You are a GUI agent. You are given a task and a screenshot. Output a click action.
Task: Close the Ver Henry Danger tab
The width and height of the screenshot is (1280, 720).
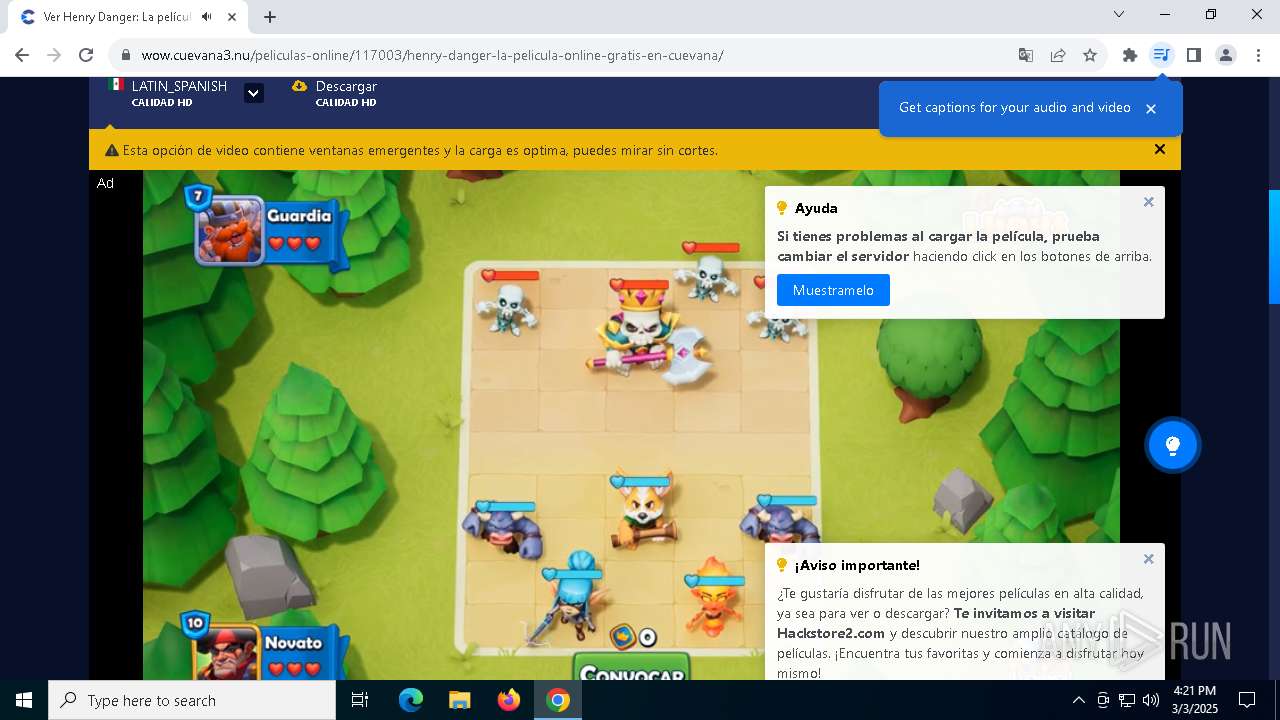[231, 17]
